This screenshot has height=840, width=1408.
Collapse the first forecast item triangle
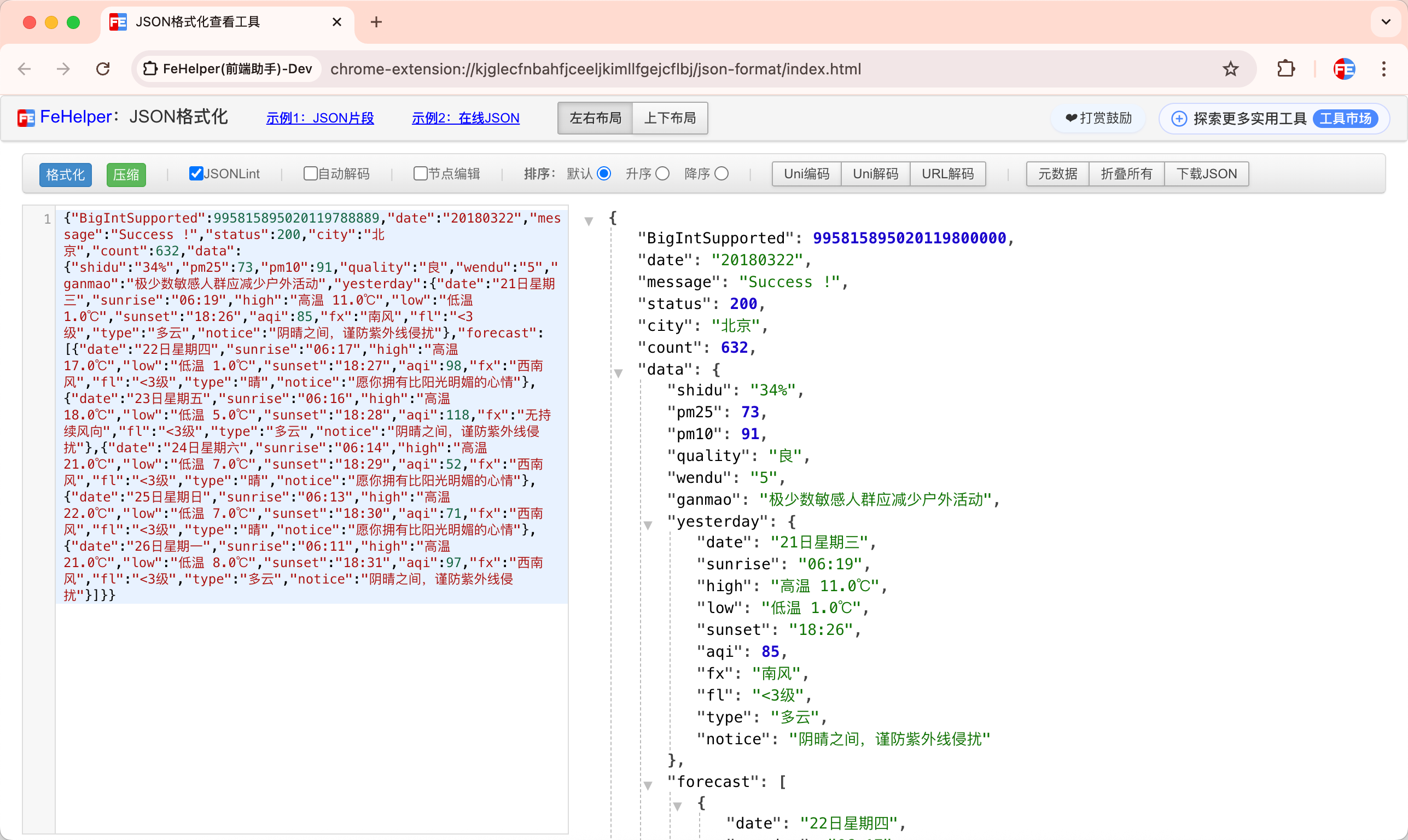pos(677,806)
